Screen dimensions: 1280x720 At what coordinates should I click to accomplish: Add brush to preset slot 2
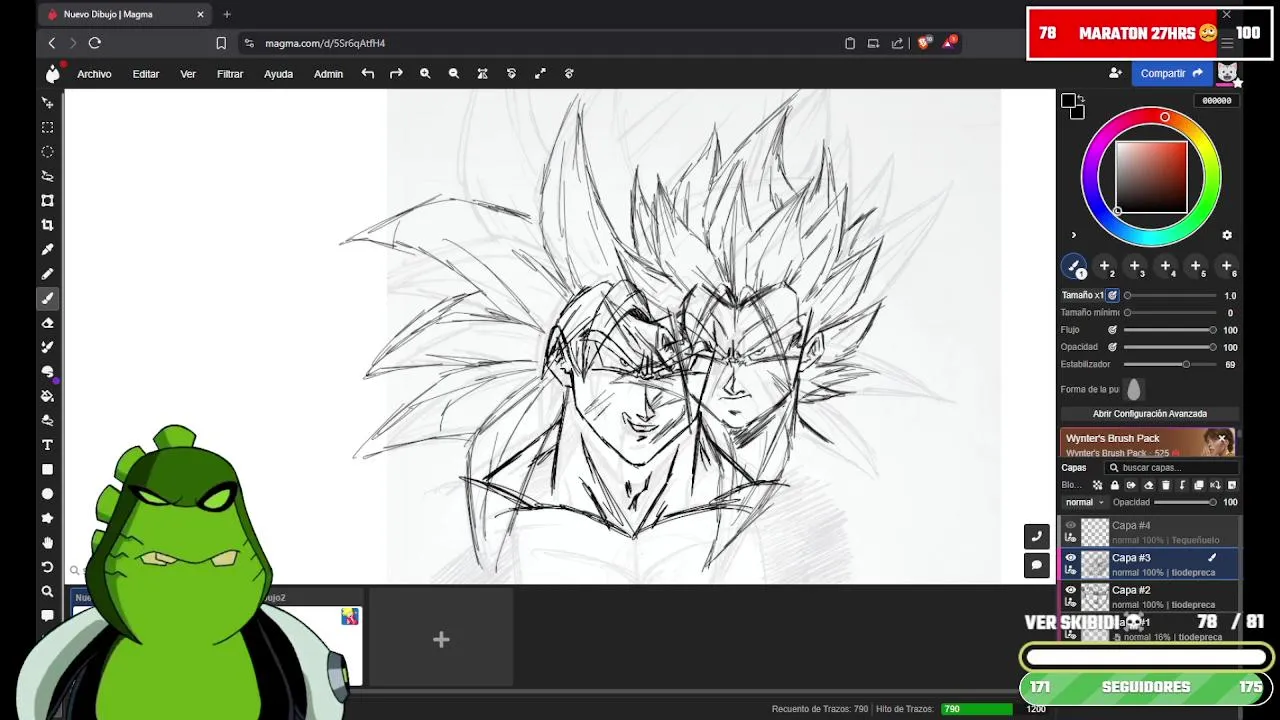pos(1105,267)
